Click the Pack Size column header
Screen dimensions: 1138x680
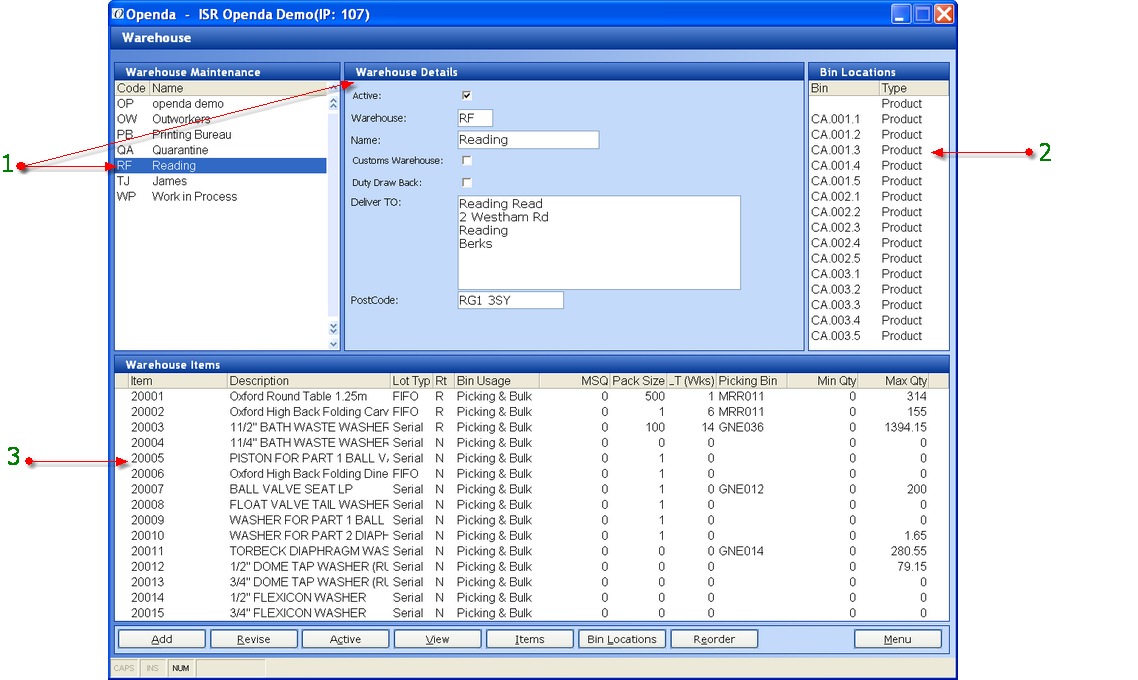pyautogui.click(x=638, y=380)
